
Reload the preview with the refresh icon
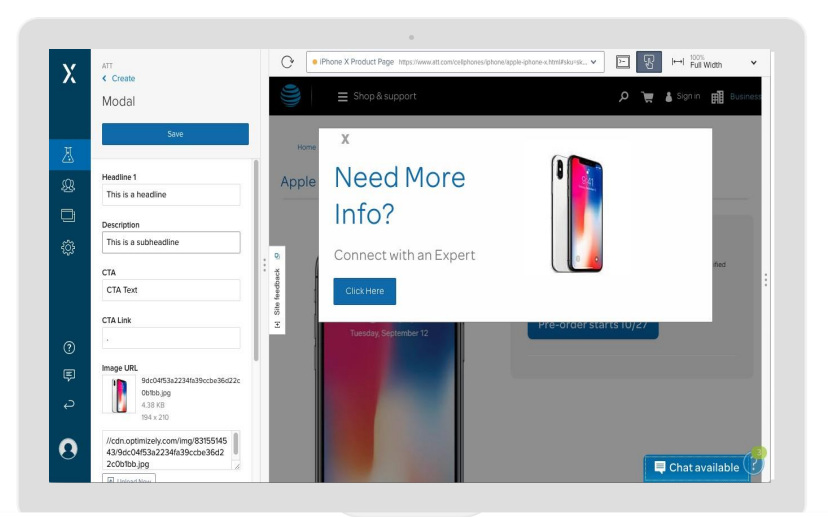[286, 62]
